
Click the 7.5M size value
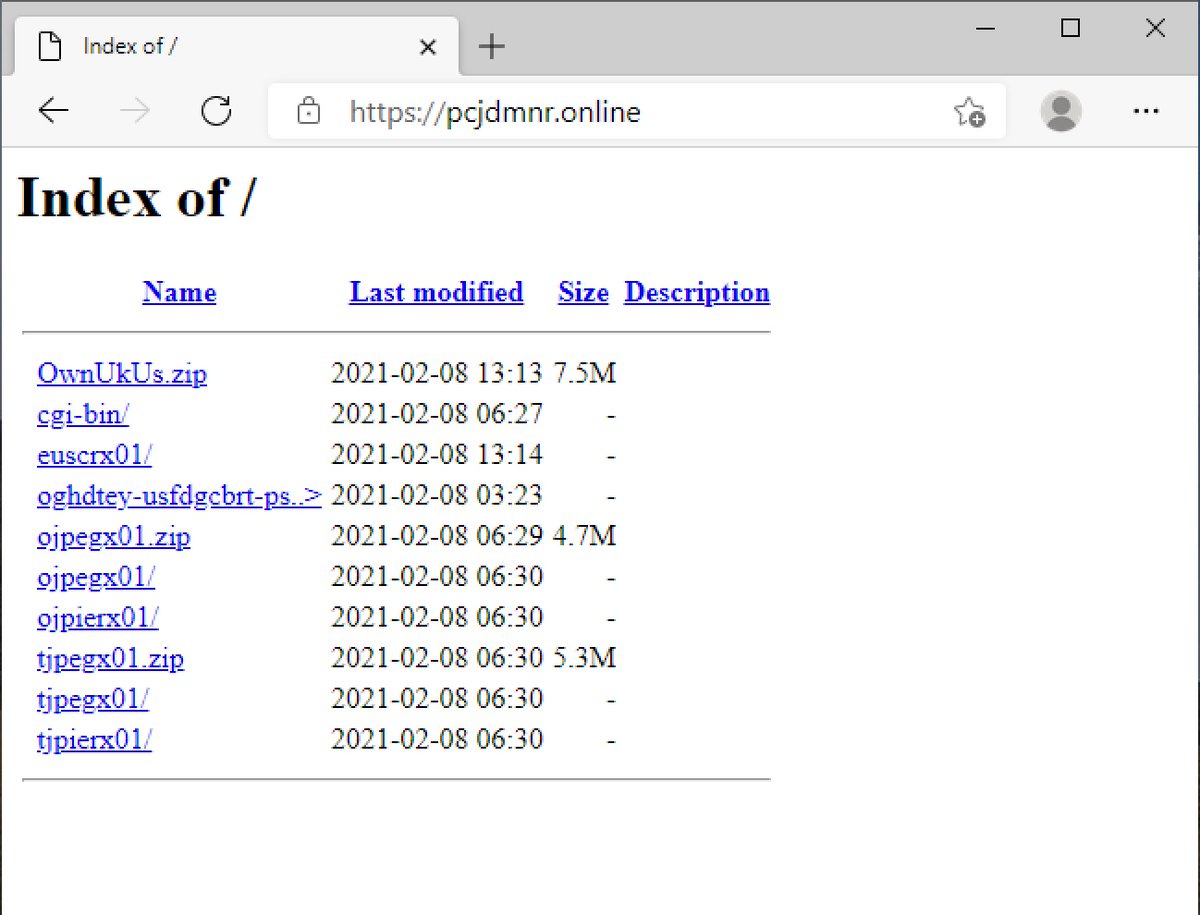click(x=585, y=374)
